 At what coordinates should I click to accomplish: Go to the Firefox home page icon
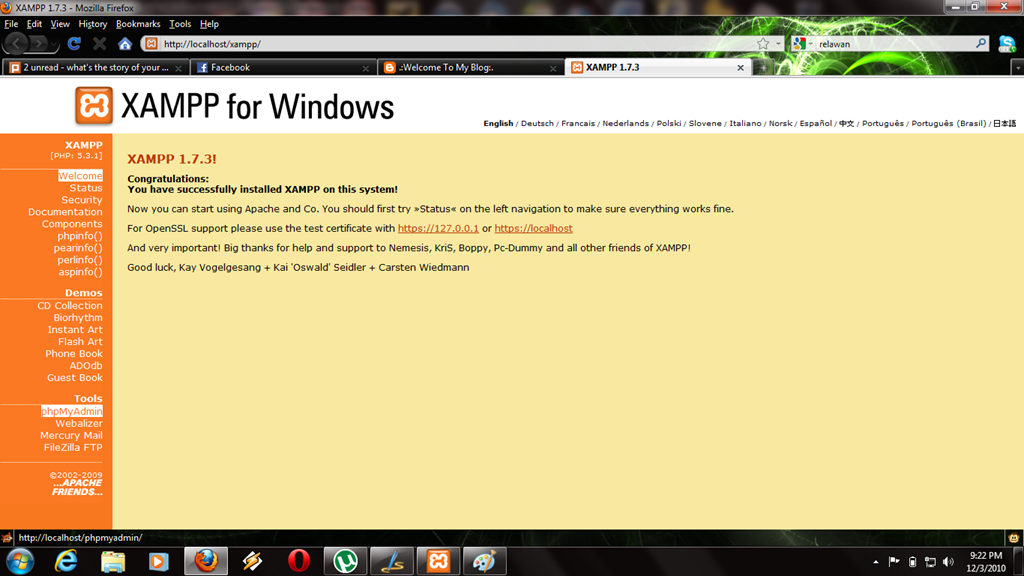pos(125,44)
